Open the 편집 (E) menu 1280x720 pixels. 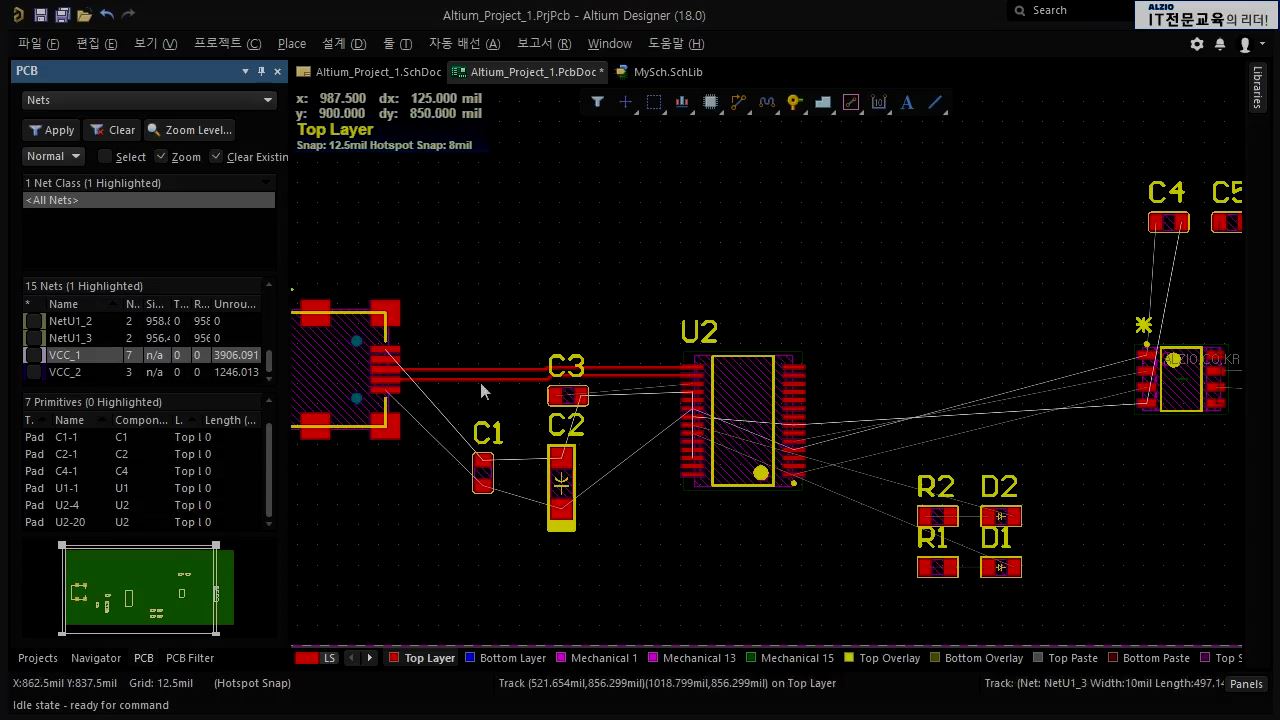tap(96, 44)
